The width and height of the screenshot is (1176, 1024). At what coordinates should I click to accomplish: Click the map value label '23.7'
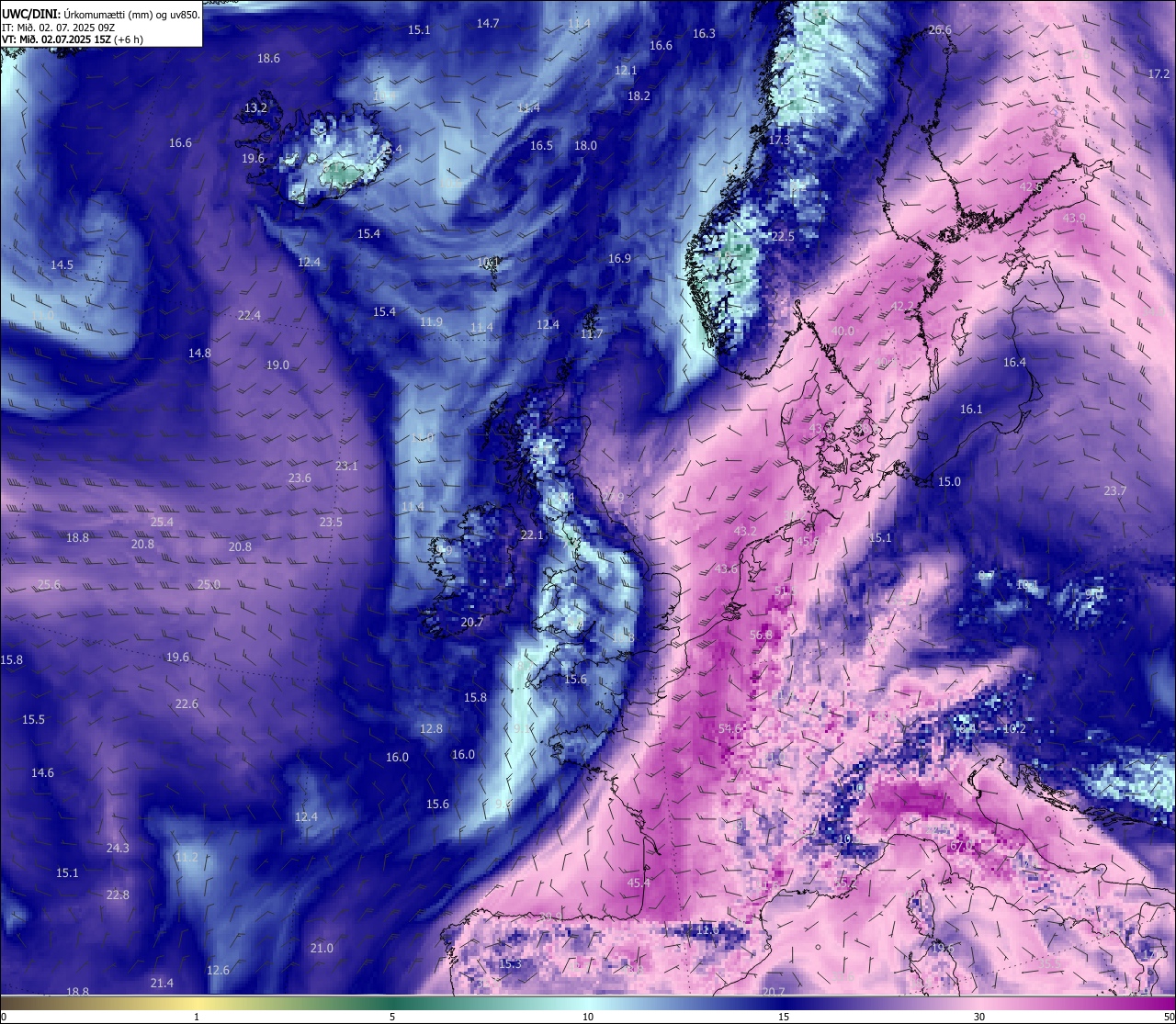(x=1114, y=490)
